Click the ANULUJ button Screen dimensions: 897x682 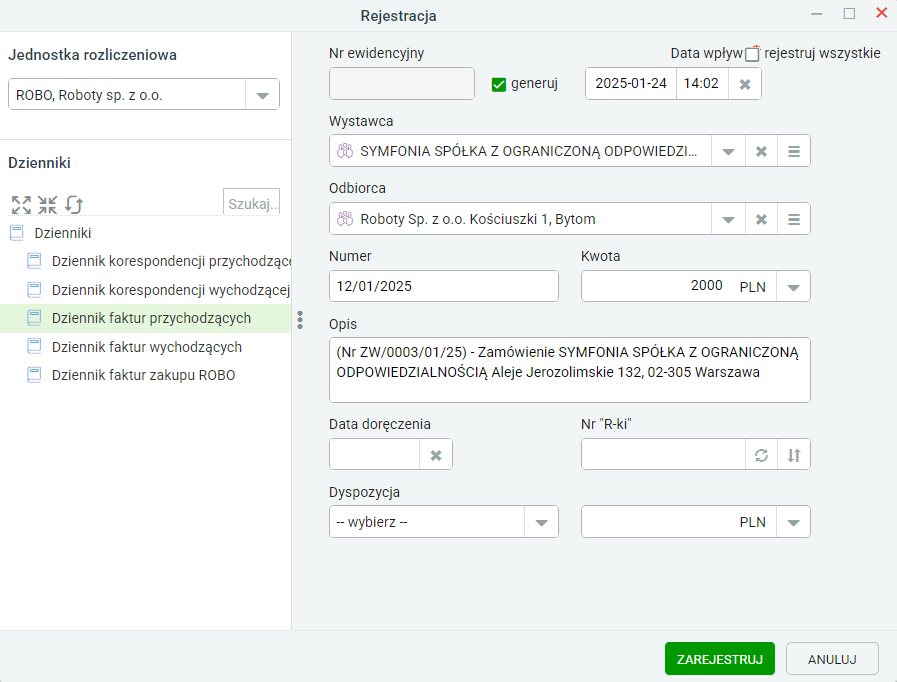[x=832, y=659]
